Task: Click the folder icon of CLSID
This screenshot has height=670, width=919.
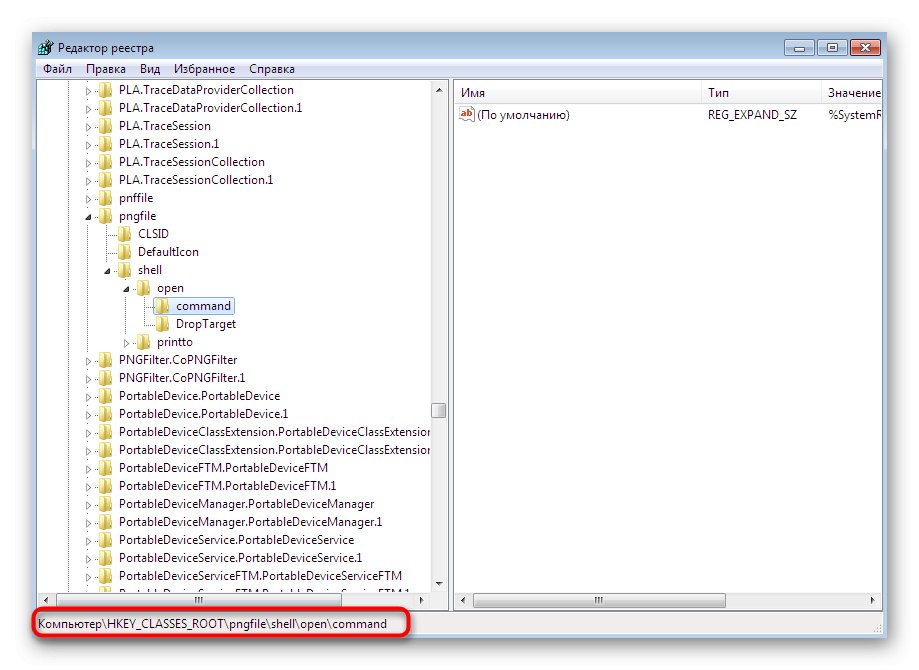Action: coord(124,234)
